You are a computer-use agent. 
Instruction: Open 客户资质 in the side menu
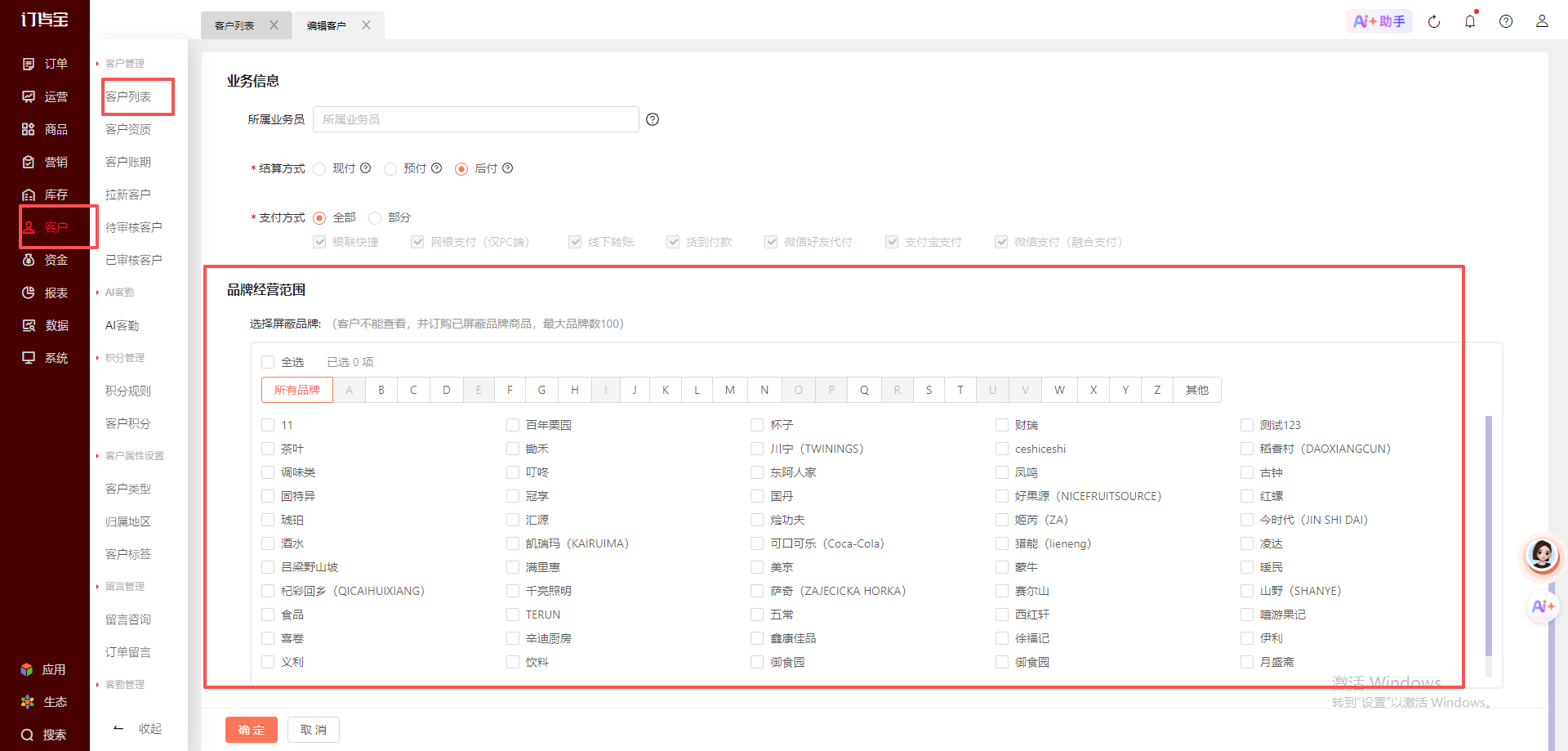tap(128, 129)
